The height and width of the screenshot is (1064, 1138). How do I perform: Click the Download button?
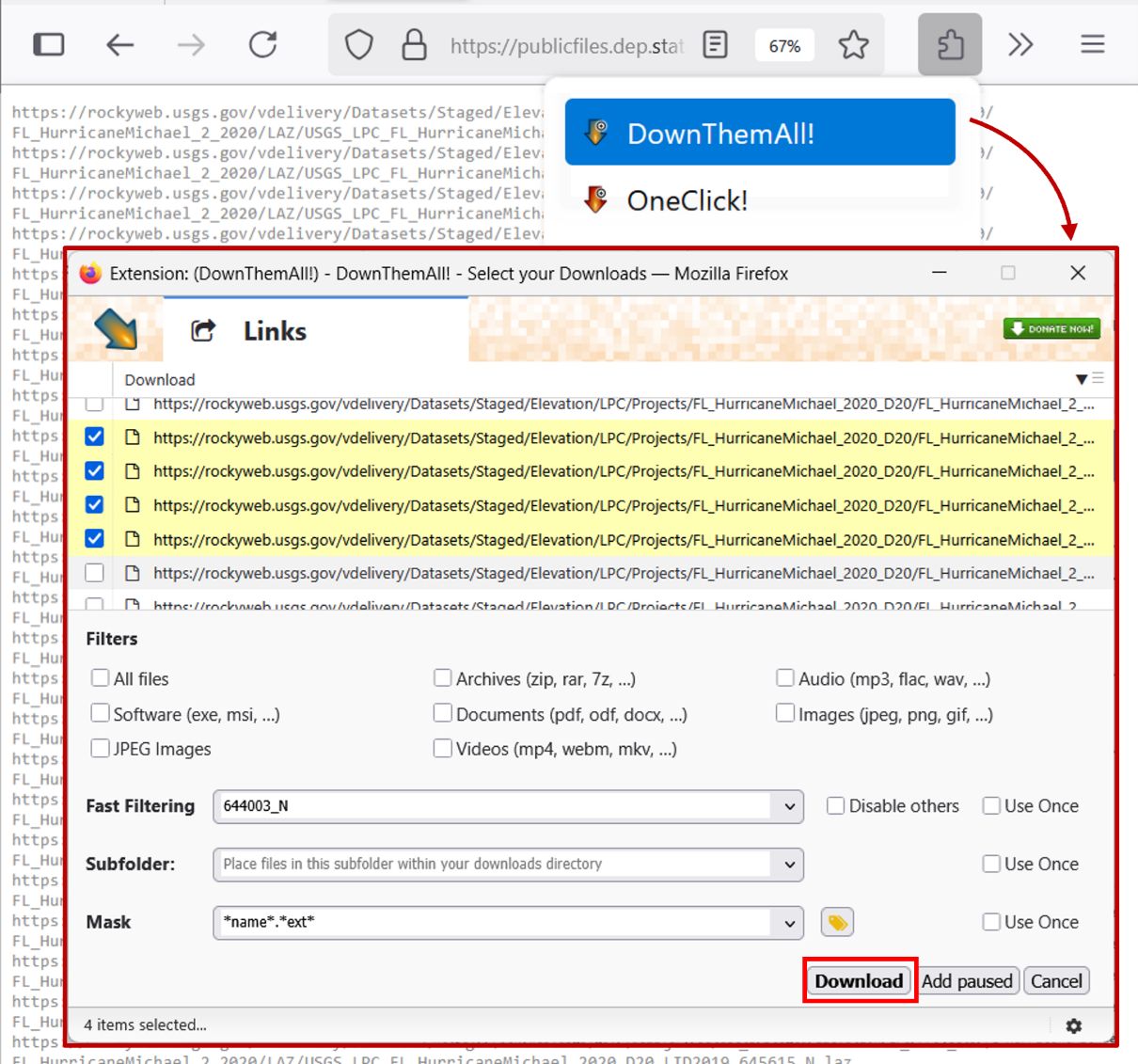(857, 980)
